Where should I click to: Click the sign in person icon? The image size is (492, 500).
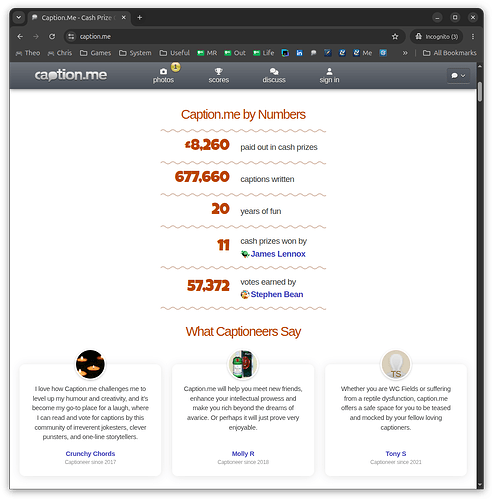click(x=329, y=71)
